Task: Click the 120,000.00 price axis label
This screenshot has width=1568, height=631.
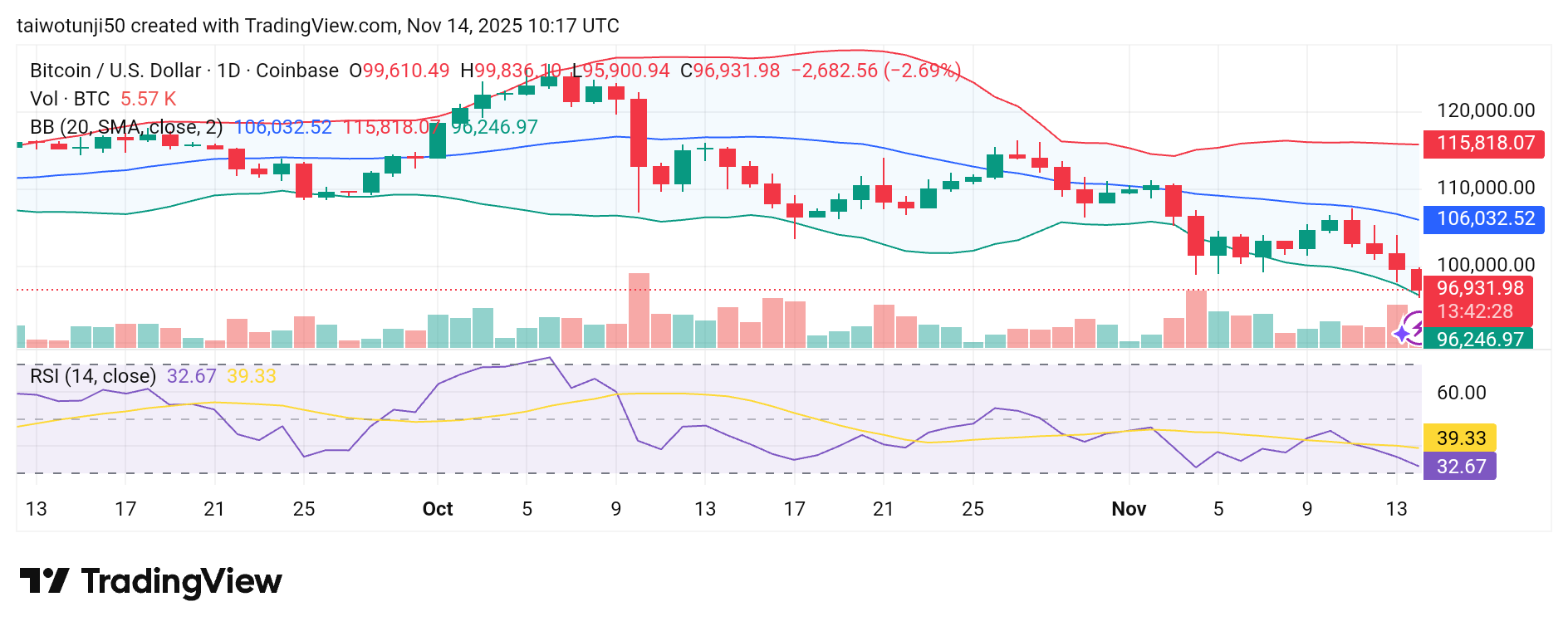Action: [1486, 110]
